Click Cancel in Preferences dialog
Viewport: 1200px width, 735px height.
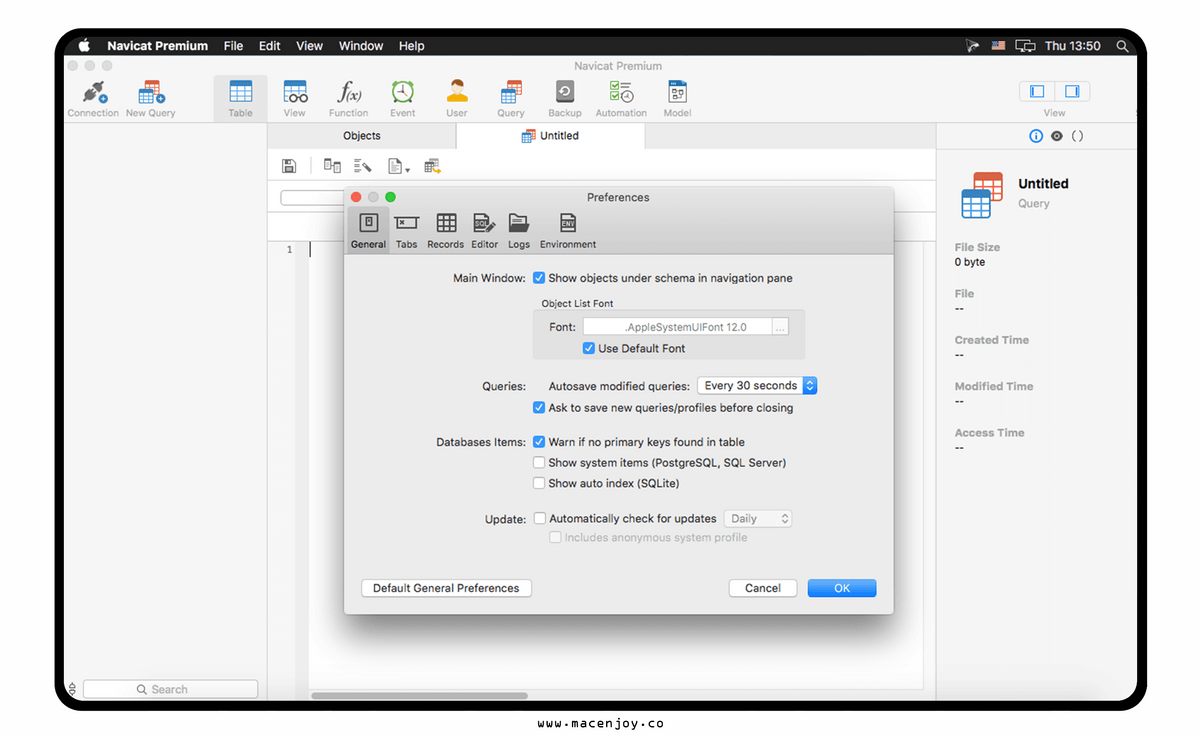[x=763, y=588]
